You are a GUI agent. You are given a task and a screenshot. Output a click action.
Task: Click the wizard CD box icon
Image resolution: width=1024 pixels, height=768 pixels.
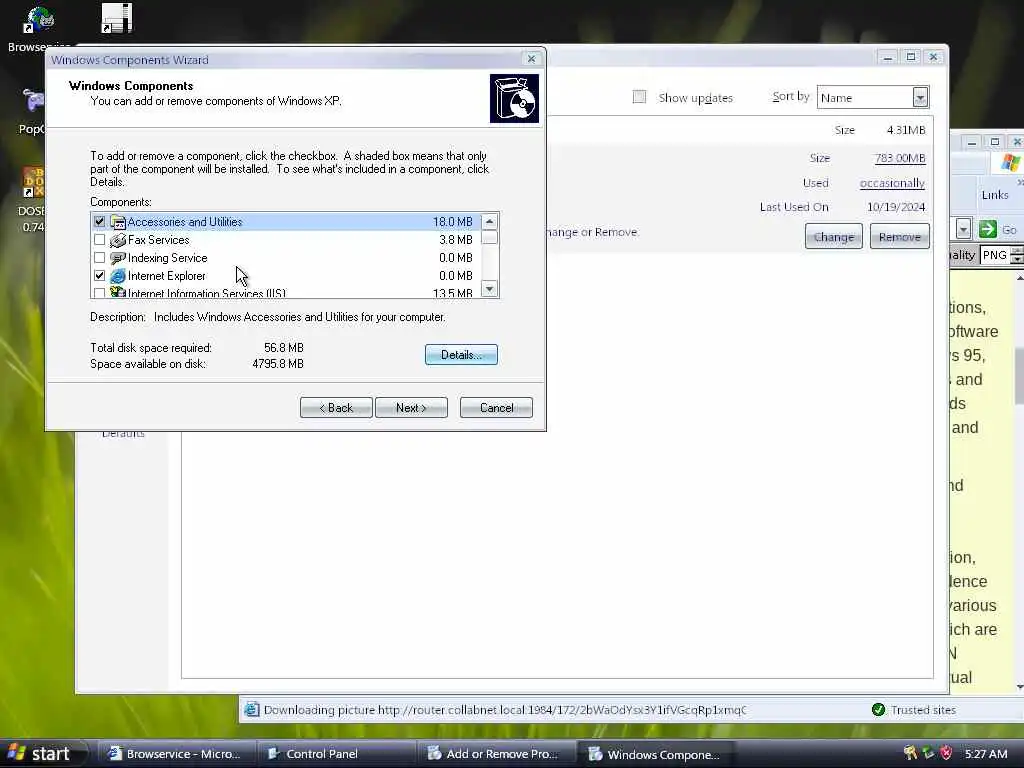tap(515, 99)
